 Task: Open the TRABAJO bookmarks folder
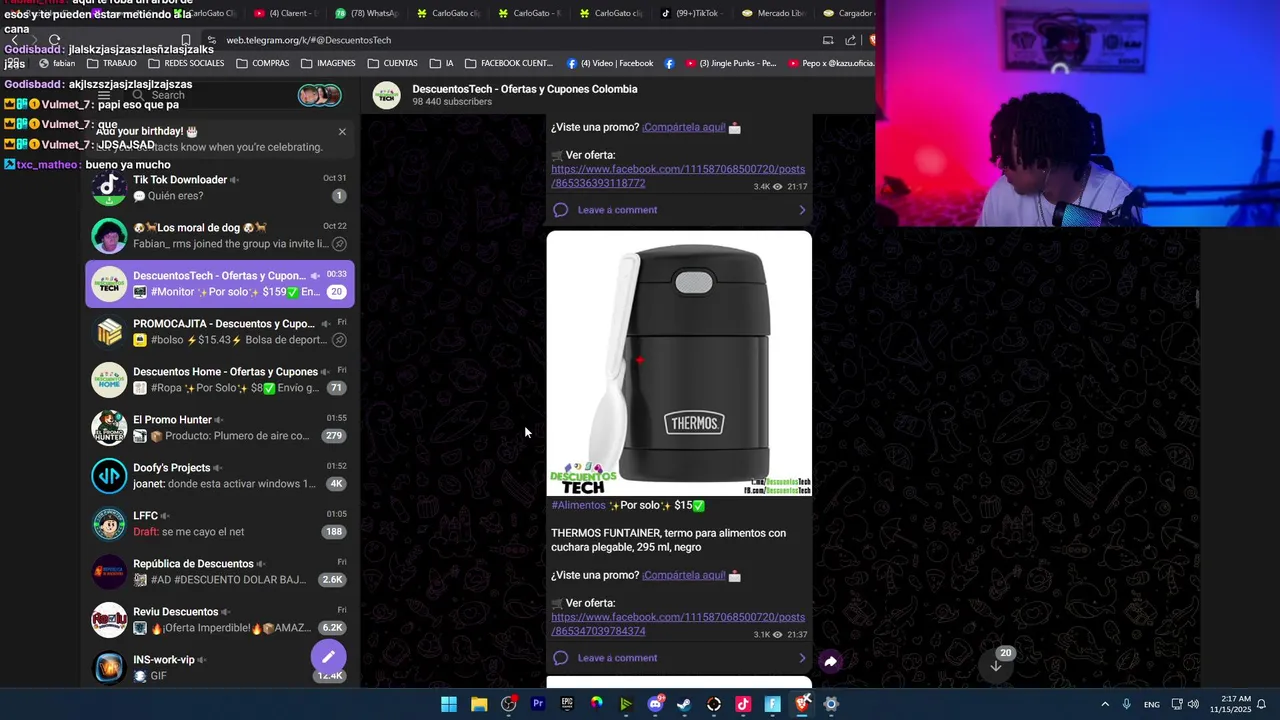pyautogui.click(x=111, y=63)
